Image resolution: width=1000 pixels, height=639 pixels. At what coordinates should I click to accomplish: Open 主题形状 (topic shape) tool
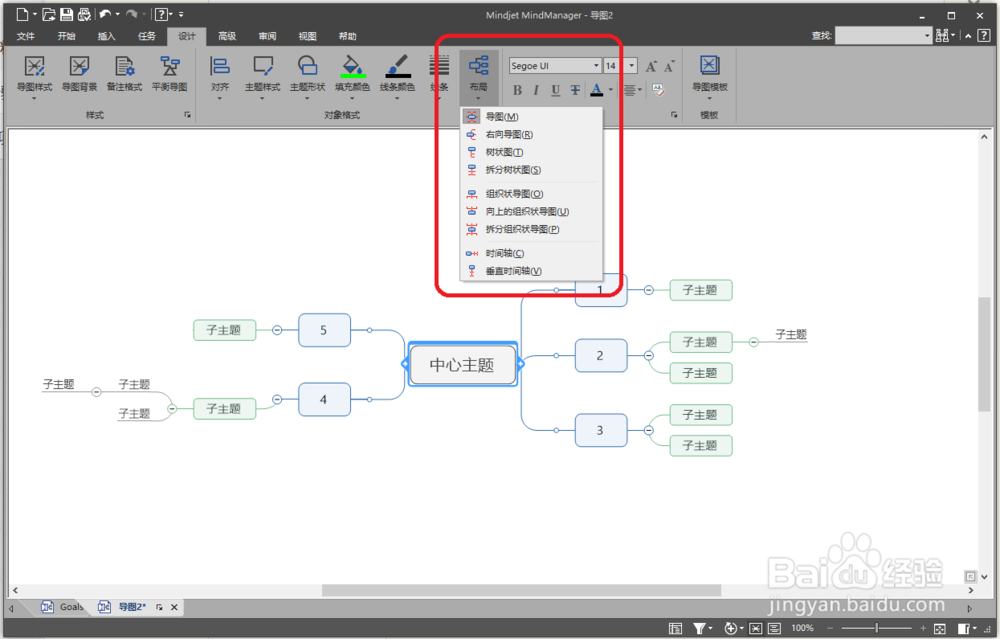307,75
